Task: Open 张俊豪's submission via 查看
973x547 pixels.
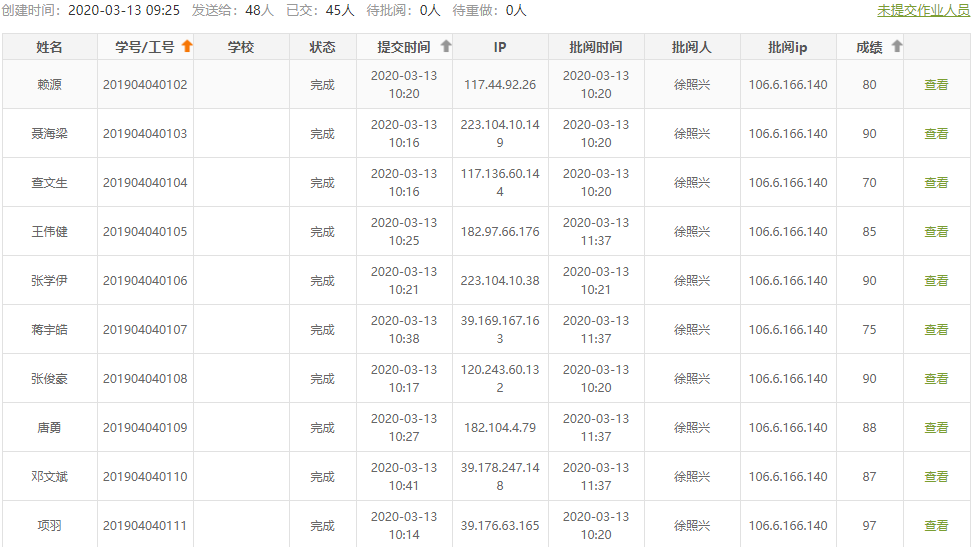Action: (936, 379)
